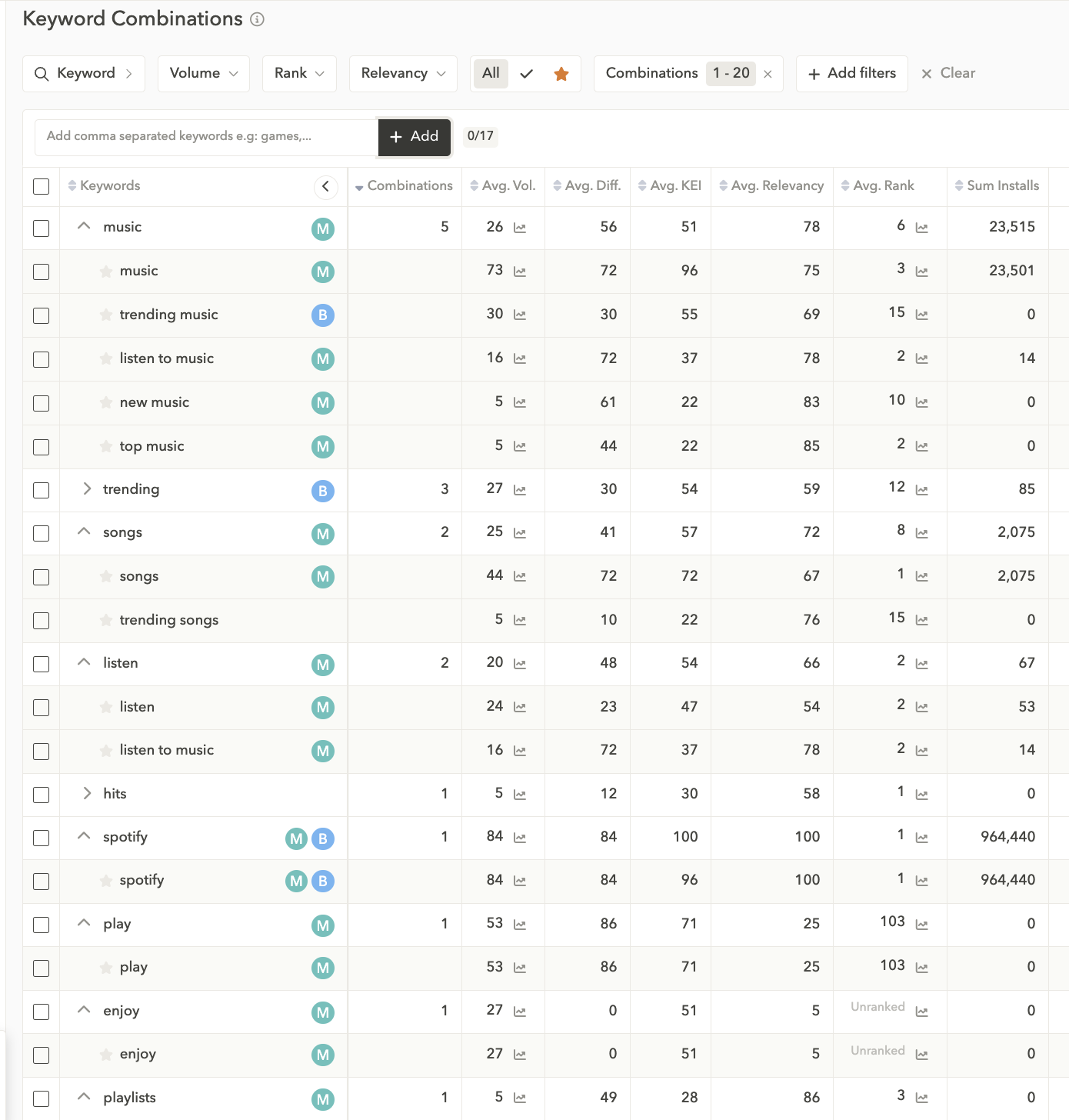Collapse the Keywords column with arrow

[326, 186]
